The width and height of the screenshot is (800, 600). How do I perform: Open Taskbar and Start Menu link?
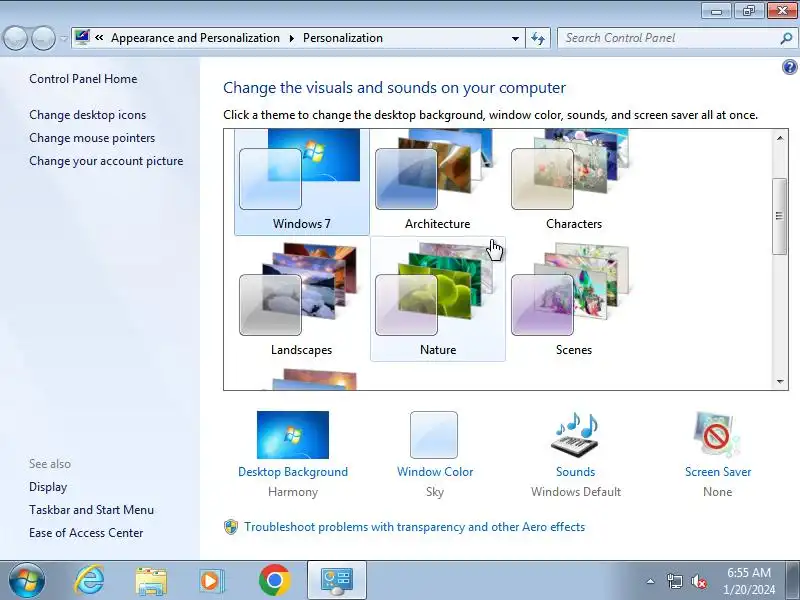coord(91,510)
